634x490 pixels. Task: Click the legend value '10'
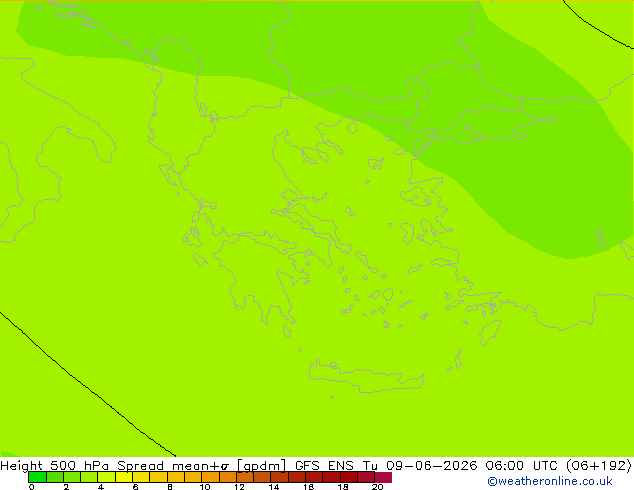point(205,487)
